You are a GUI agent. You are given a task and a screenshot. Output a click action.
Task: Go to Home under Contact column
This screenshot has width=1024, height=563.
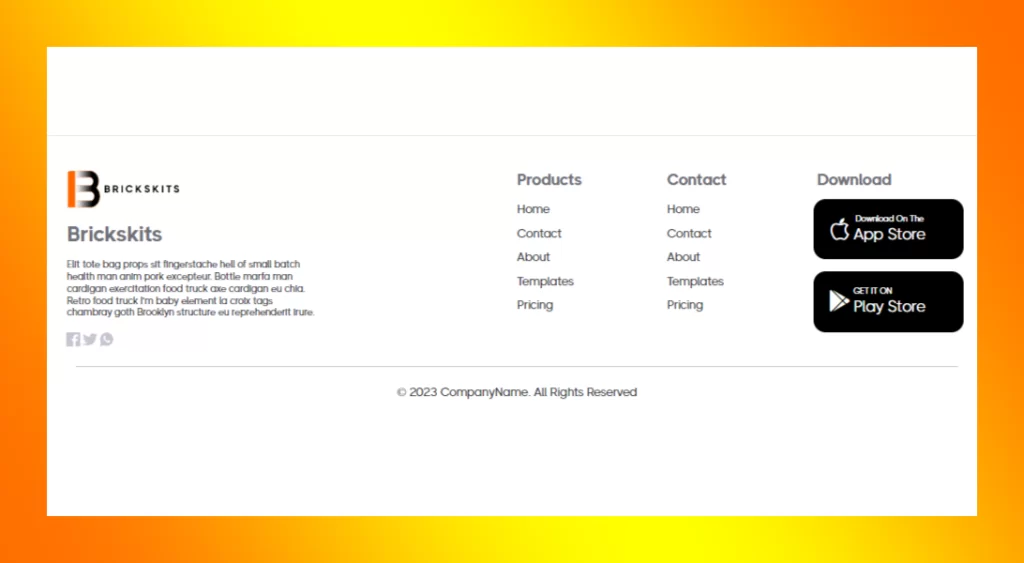coord(683,209)
